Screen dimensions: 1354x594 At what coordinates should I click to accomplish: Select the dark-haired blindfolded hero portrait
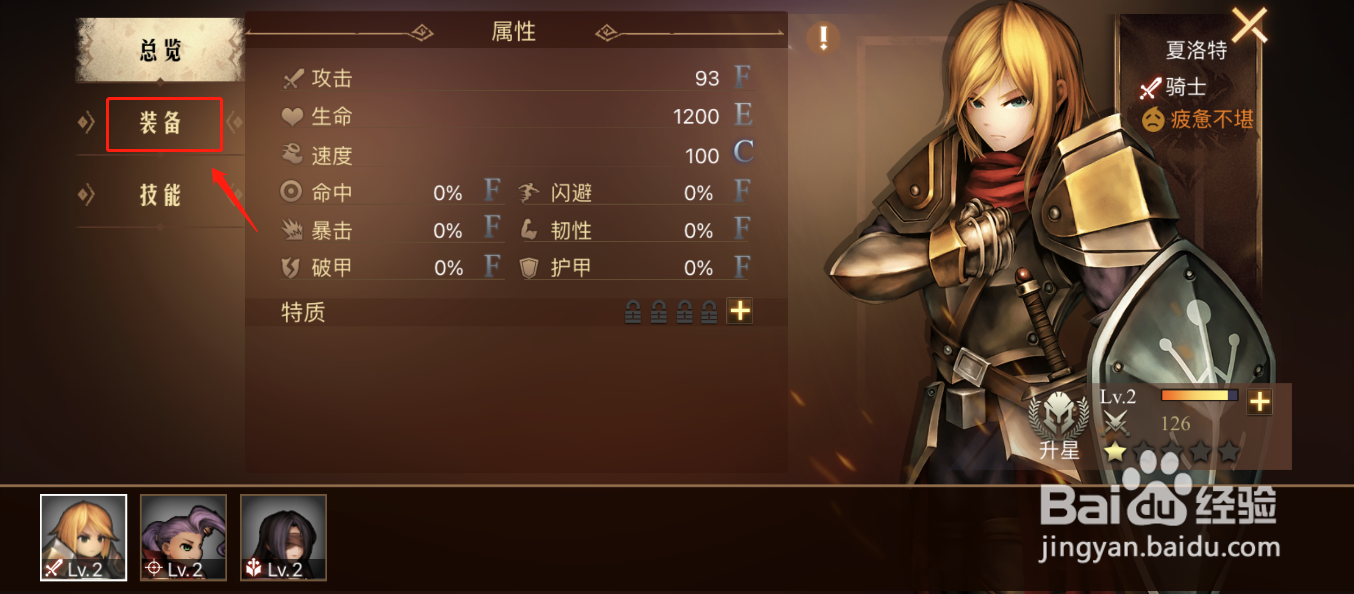point(284,538)
